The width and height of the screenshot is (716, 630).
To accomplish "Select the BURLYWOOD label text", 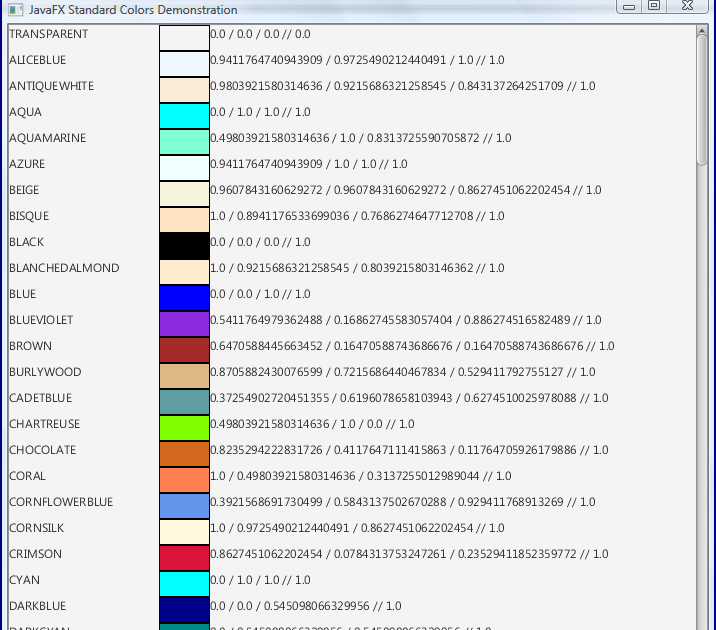I will (x=45, y=373).
